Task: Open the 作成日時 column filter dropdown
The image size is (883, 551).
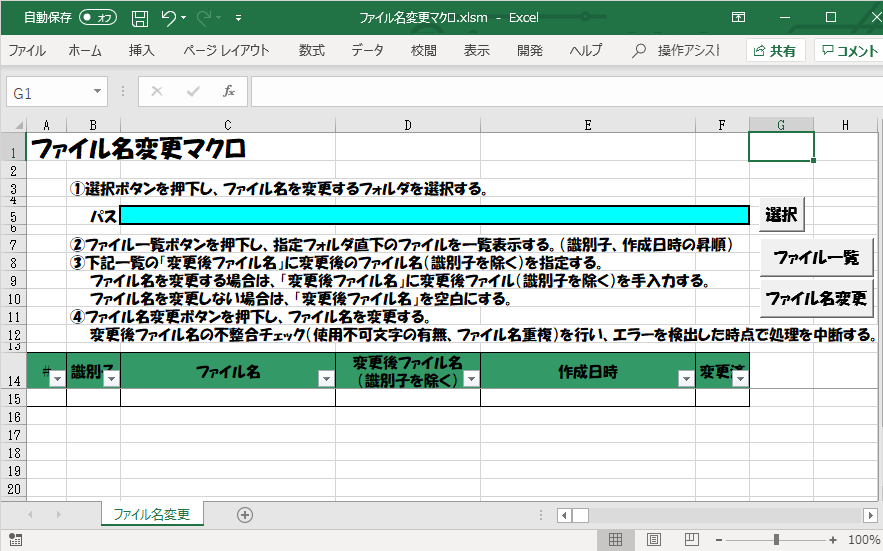Action: pos(686,379)
